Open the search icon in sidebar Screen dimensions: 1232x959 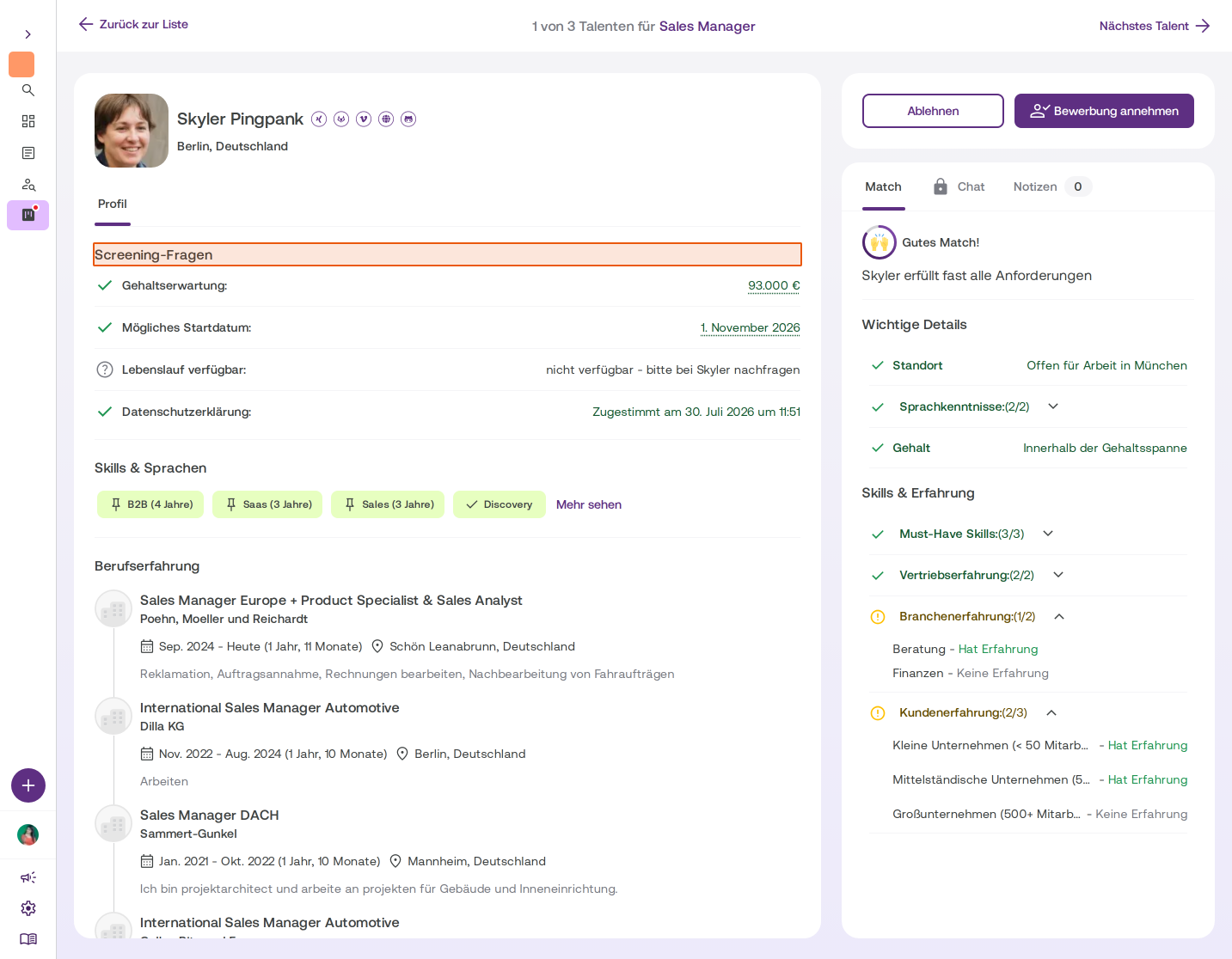[28, 90]
